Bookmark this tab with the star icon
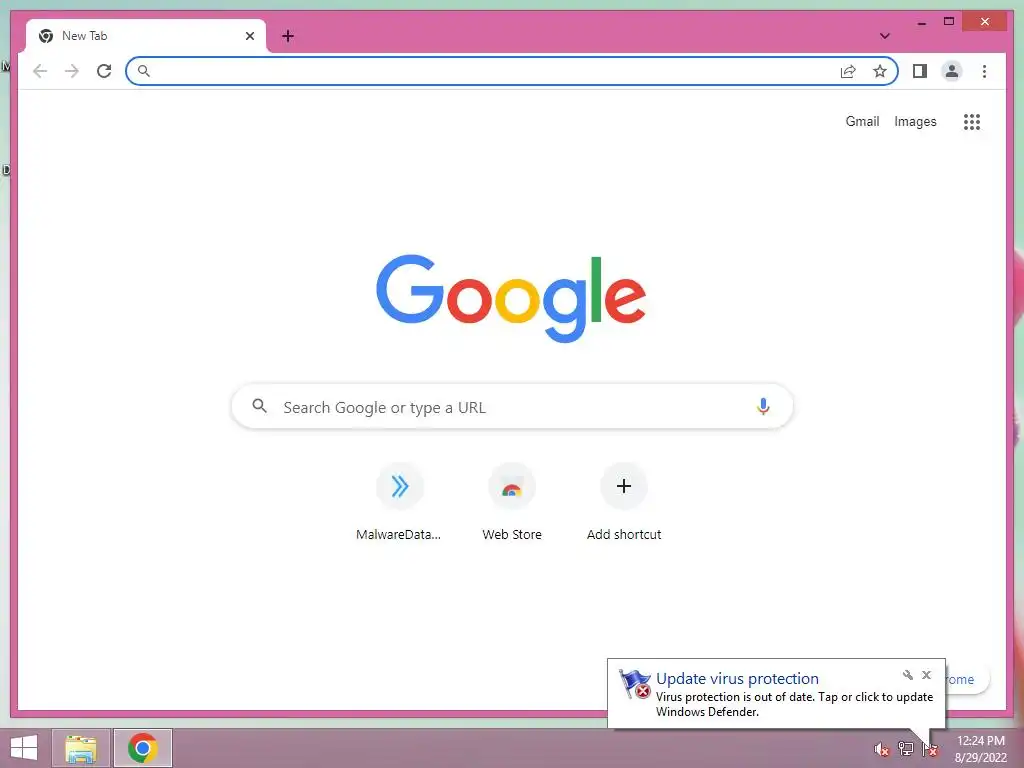1024x768 pixels. 880,71
